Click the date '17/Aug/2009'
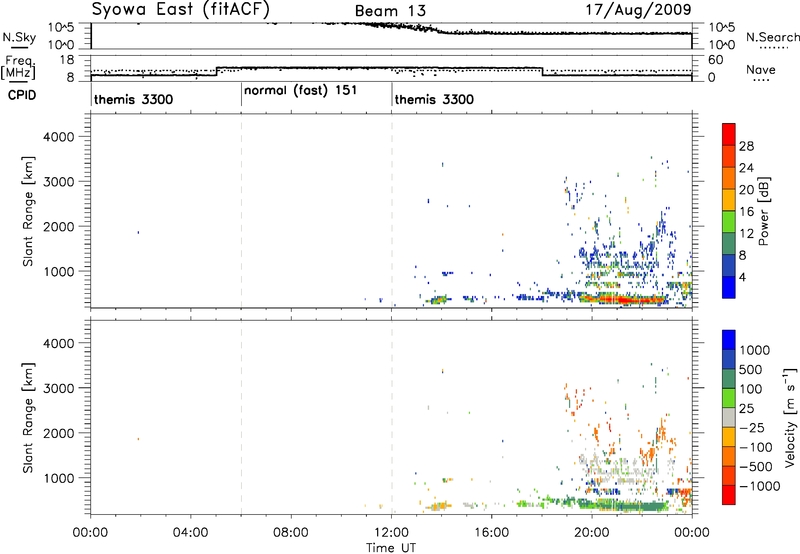Screen dimensions: 800x554 (x=638, y=9)
